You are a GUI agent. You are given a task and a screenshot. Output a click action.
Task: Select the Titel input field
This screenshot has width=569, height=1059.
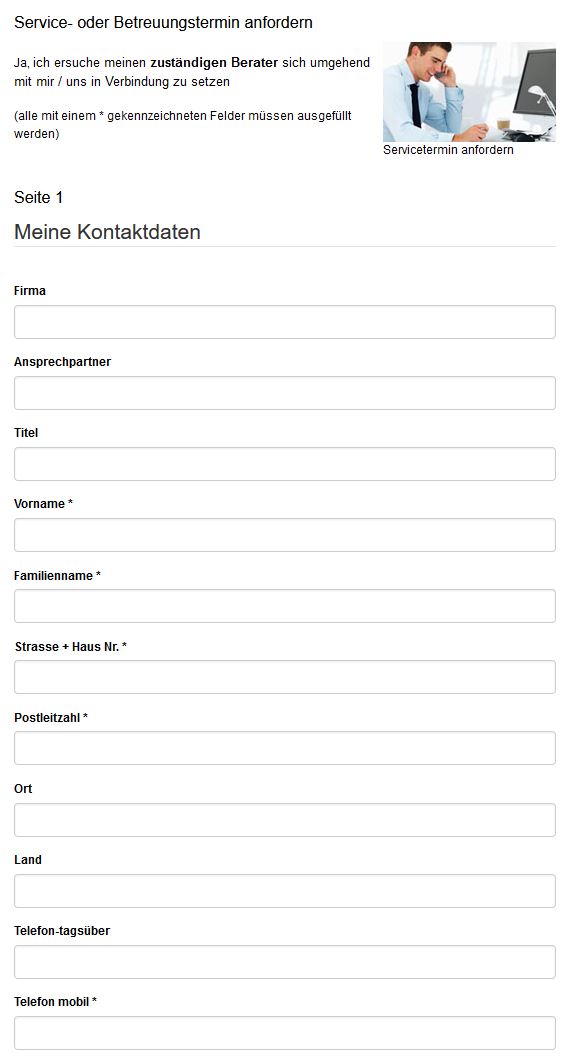click(284, 464)
